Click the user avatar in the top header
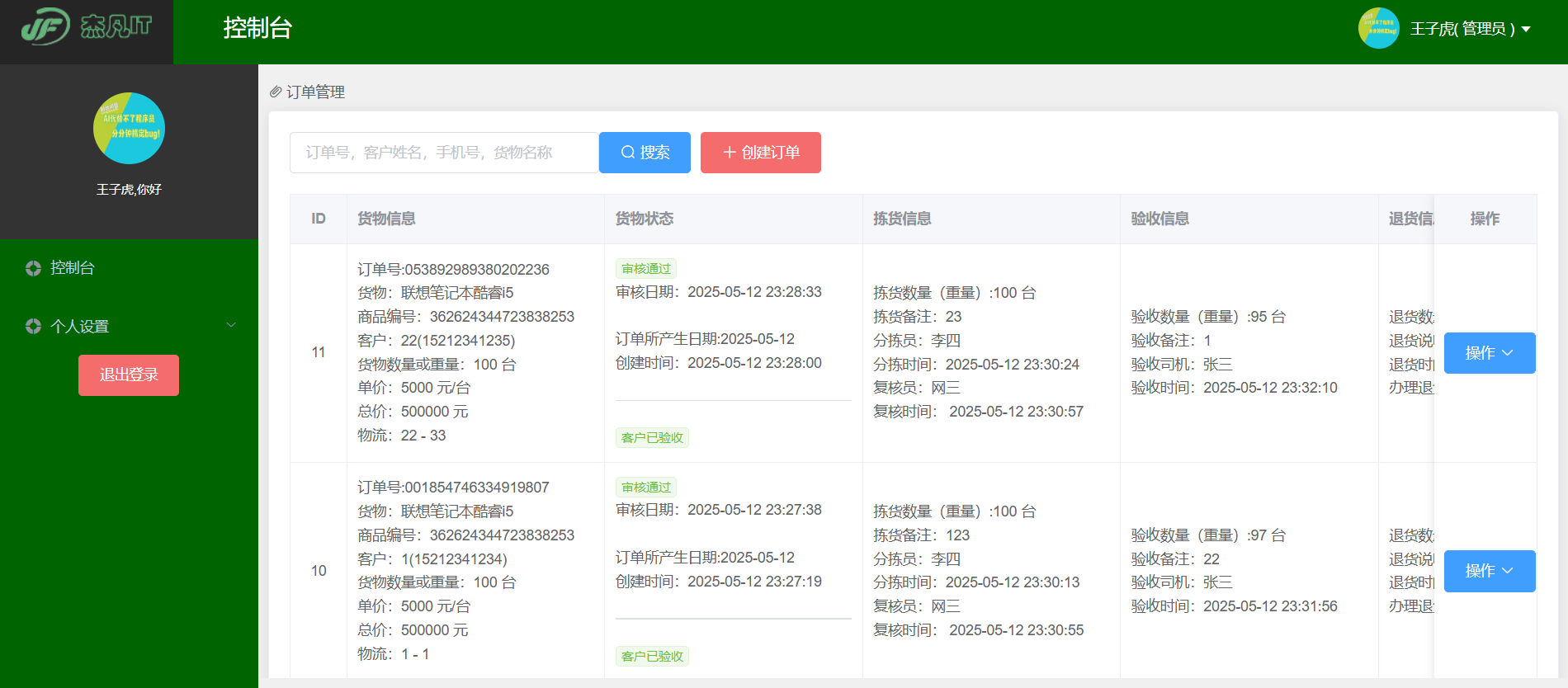The width and height of the screenshot is (1568, 688). click(x=1378, y=29)
